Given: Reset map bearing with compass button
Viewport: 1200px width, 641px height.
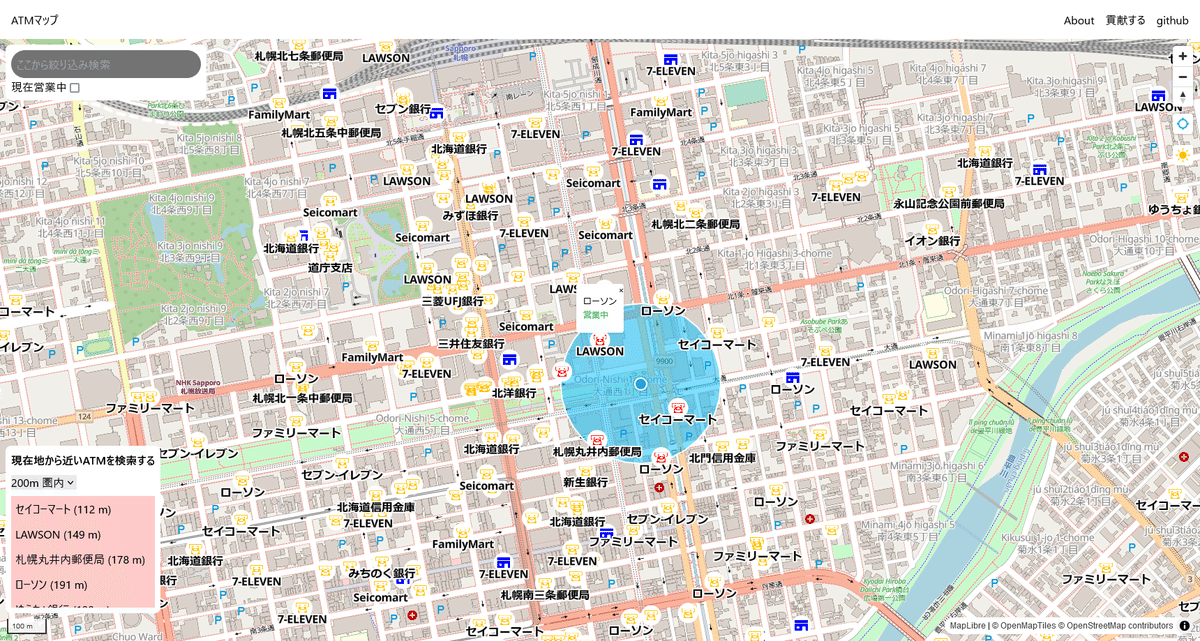Looking at the screenshot, I should pyautogui.click(x=1183, y=96).
